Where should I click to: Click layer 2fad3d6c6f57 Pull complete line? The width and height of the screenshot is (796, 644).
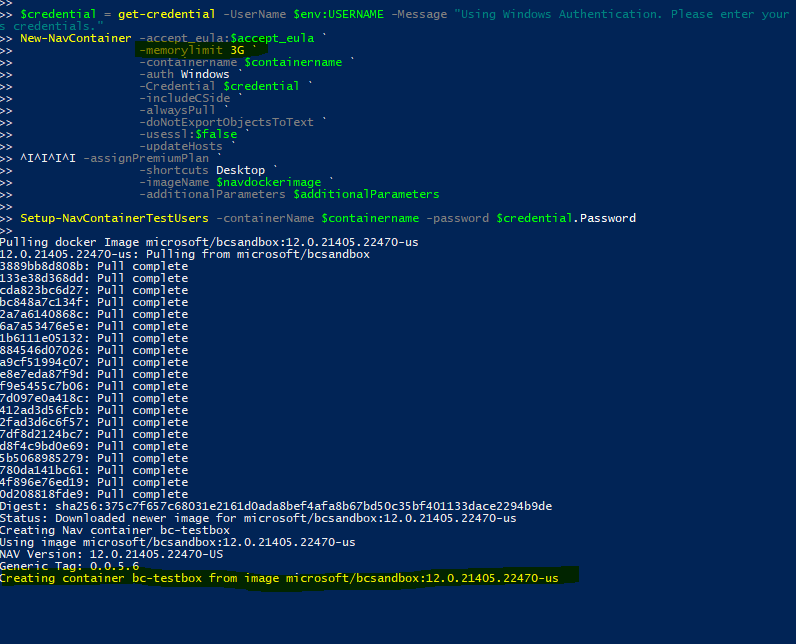tap(94, 422)
